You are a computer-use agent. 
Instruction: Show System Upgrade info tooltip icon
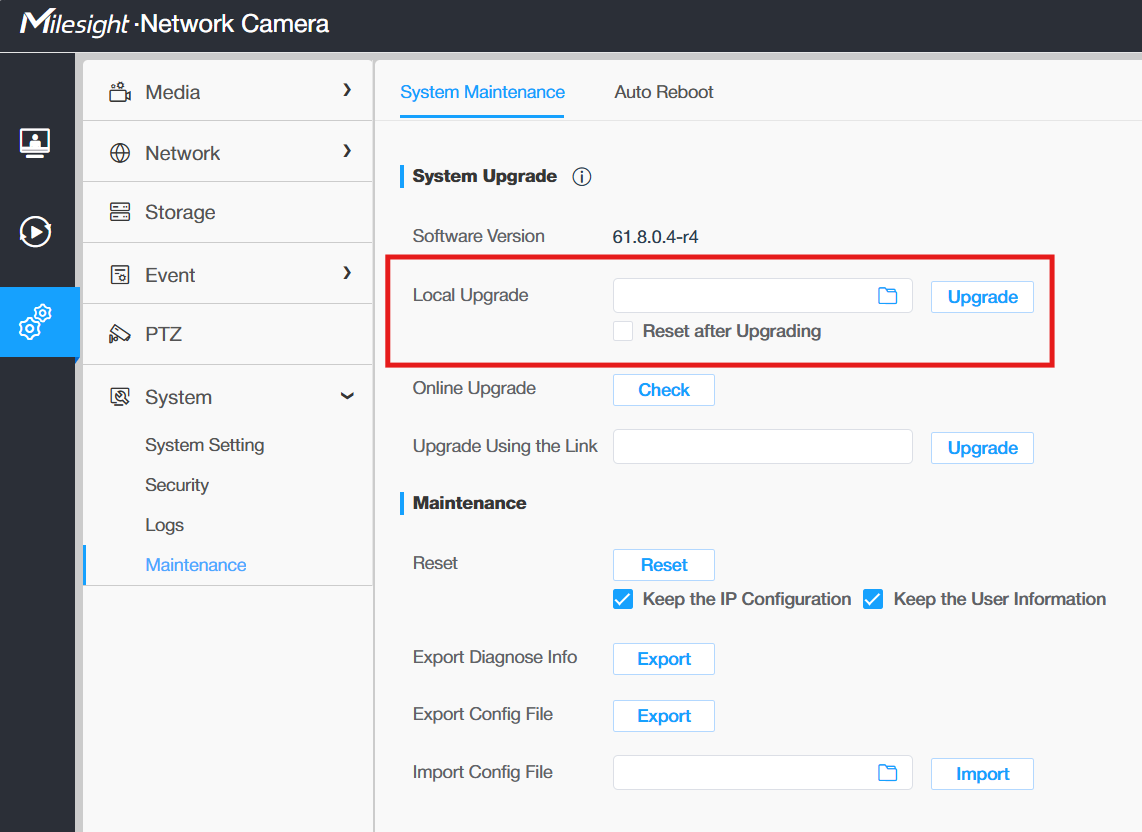click(582, 176)
